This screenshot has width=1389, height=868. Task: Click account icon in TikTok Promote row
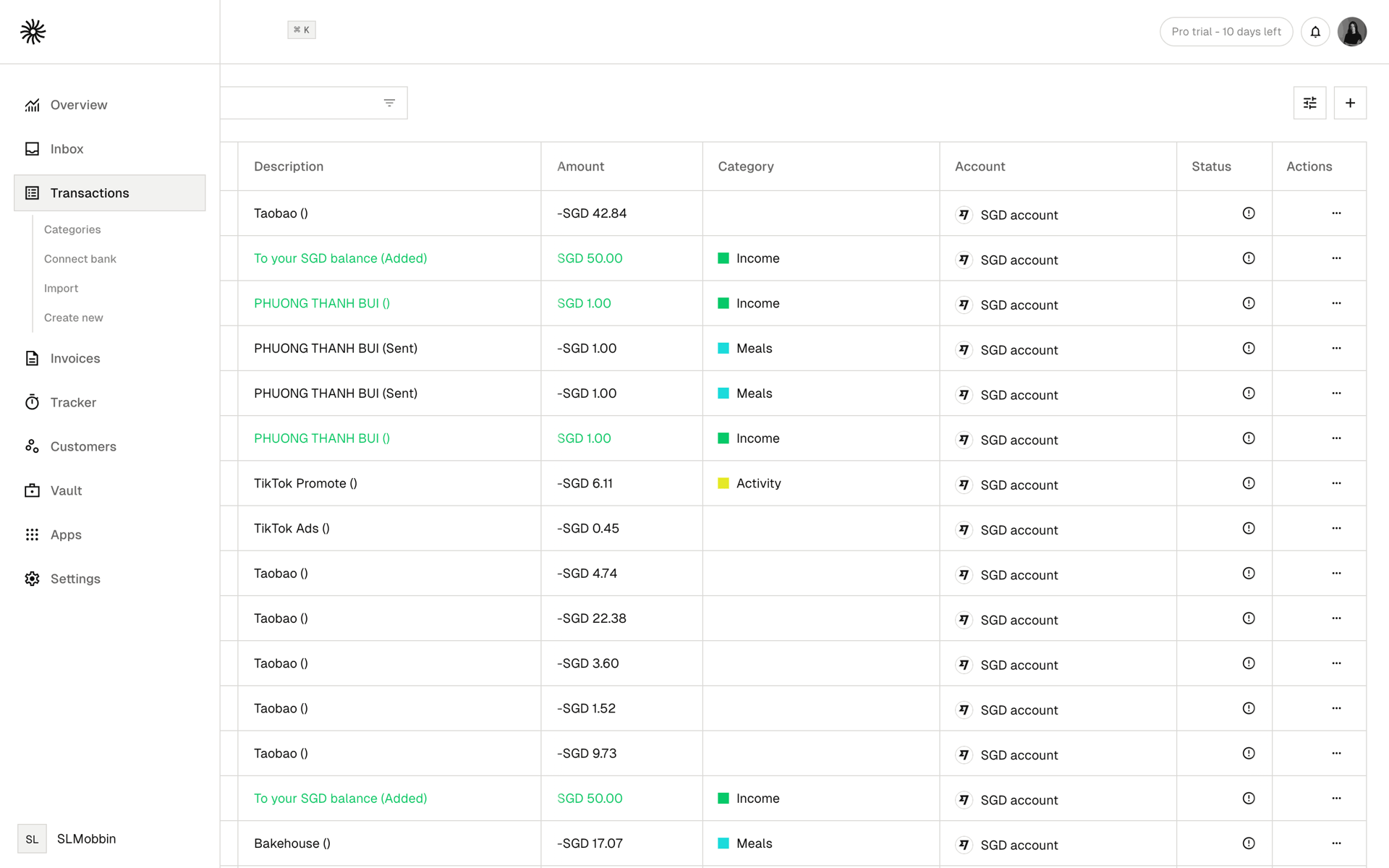pyautogui.click(x=964, y=485)
